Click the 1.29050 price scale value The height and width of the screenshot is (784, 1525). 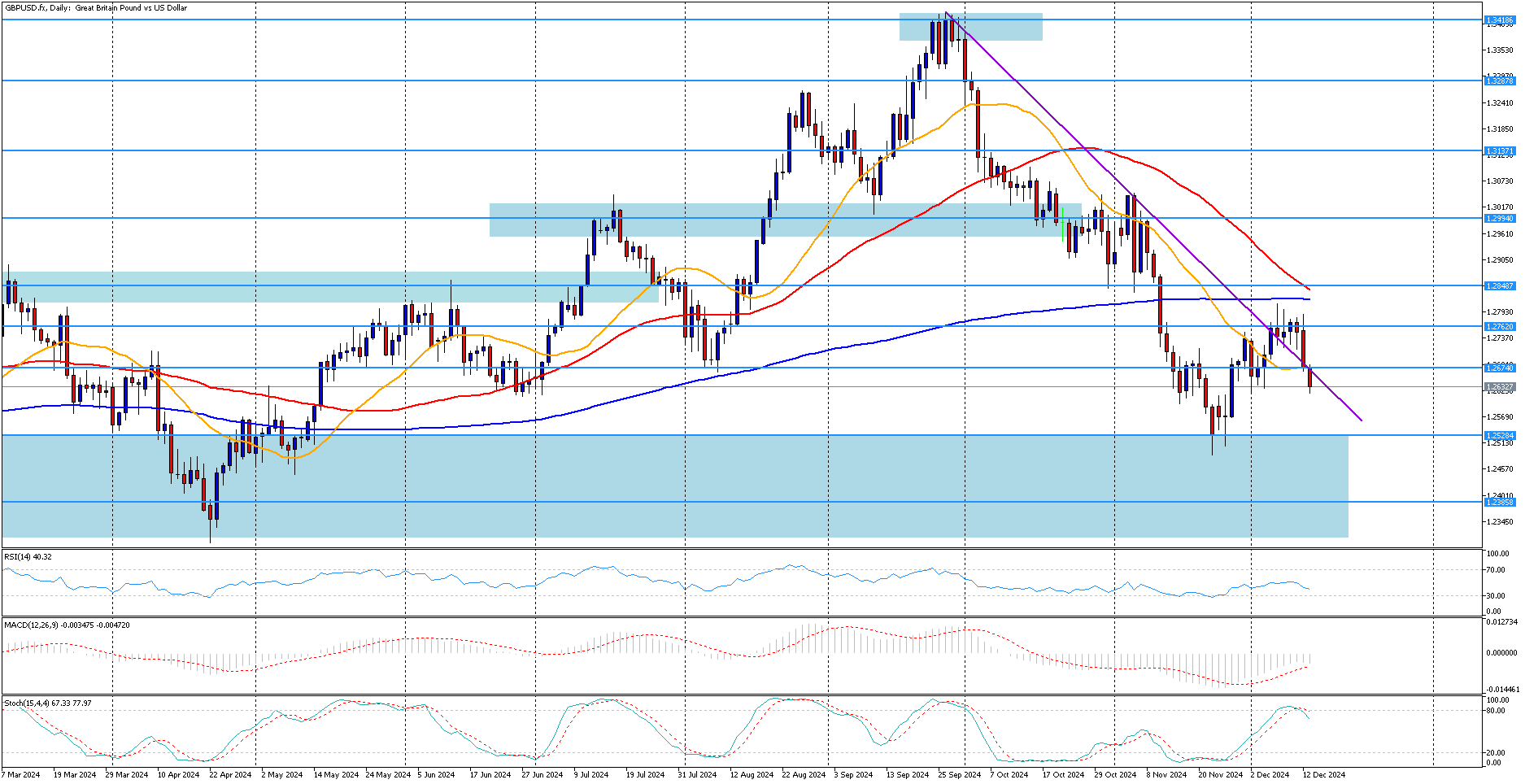1500,259
